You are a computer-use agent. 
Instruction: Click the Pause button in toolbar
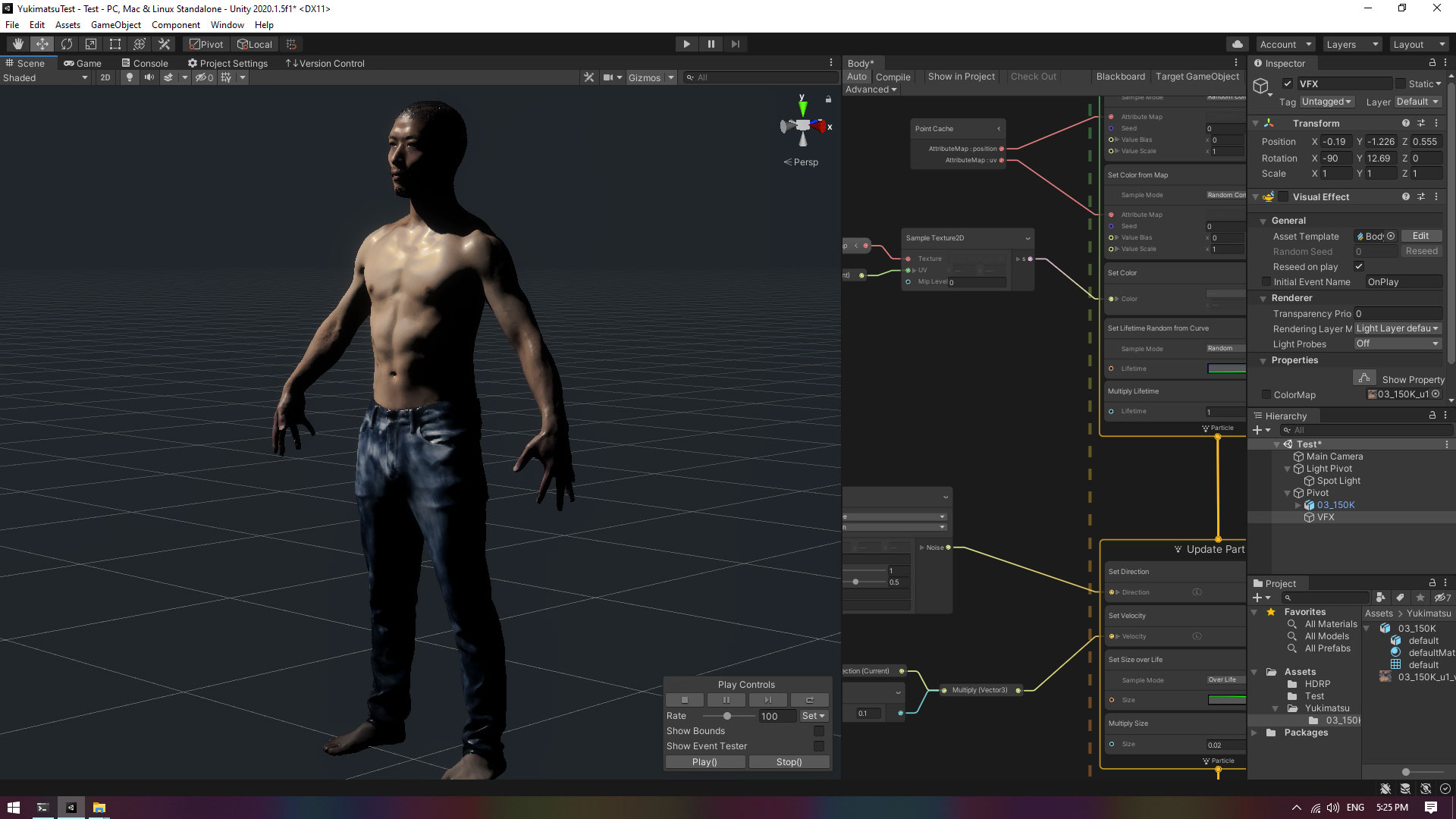pos(711,44)
